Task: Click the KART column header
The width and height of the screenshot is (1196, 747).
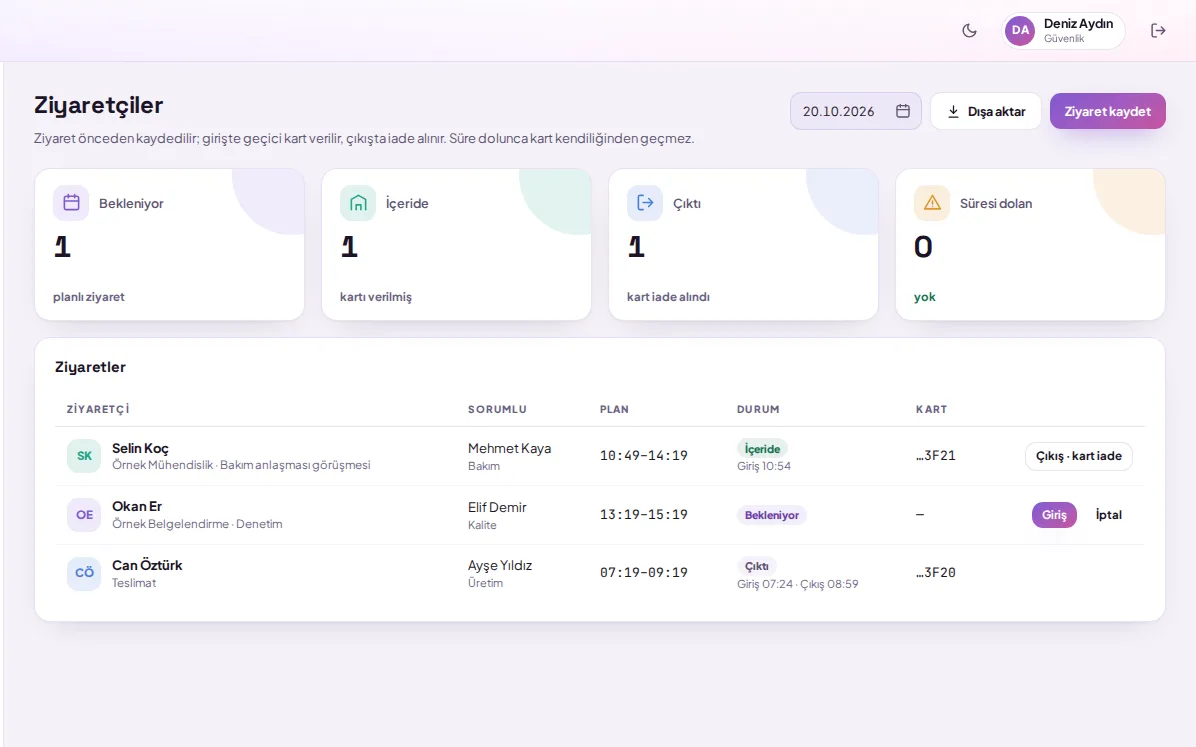Action: coord(931,409)
